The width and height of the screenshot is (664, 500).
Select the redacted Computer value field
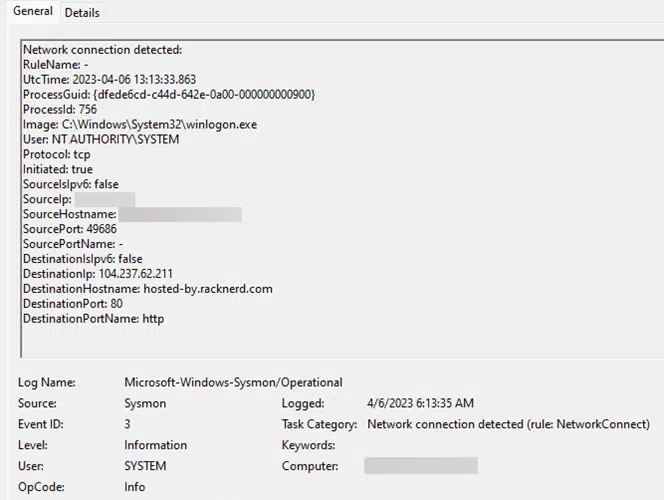coord(421,466)
